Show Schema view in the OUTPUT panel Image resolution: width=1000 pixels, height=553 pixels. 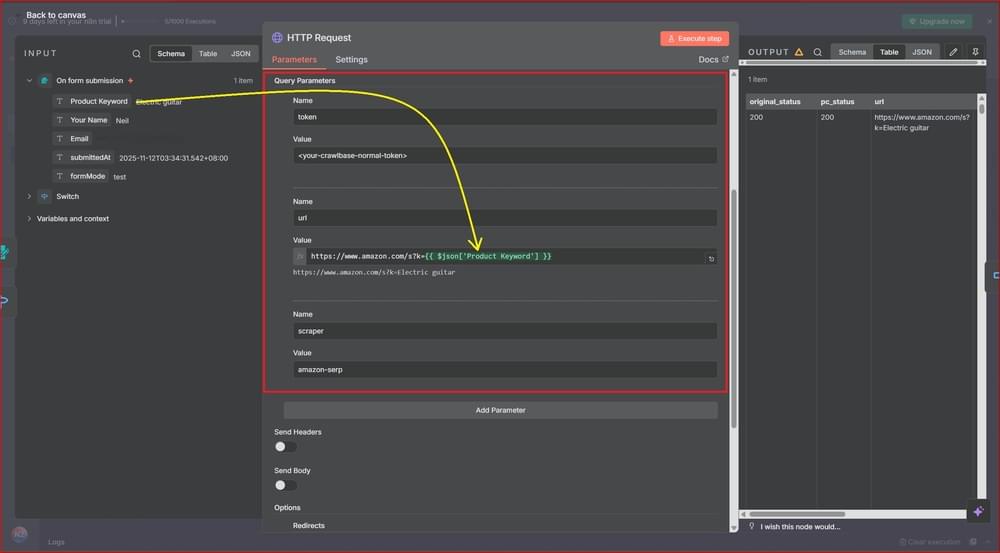(852, 52)
